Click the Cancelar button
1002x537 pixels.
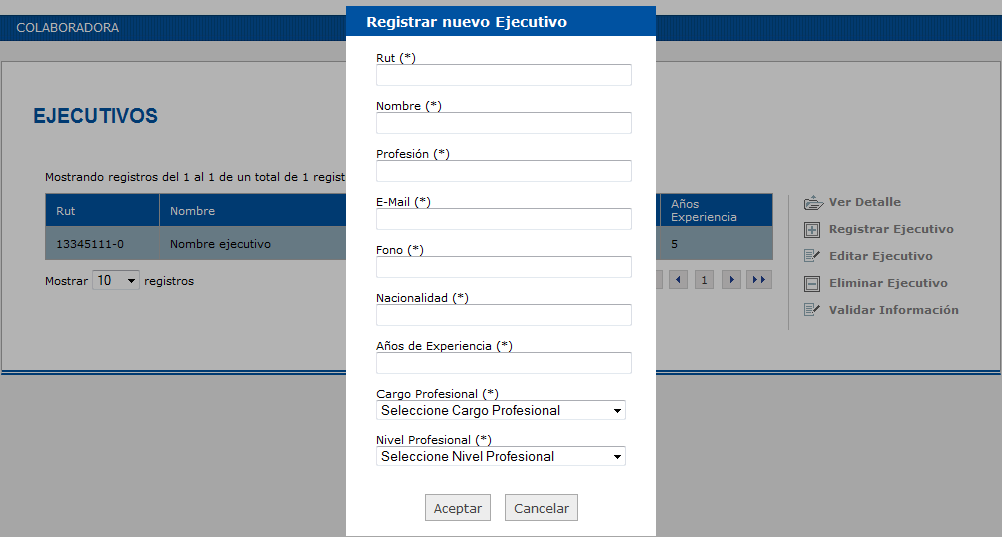541,508
